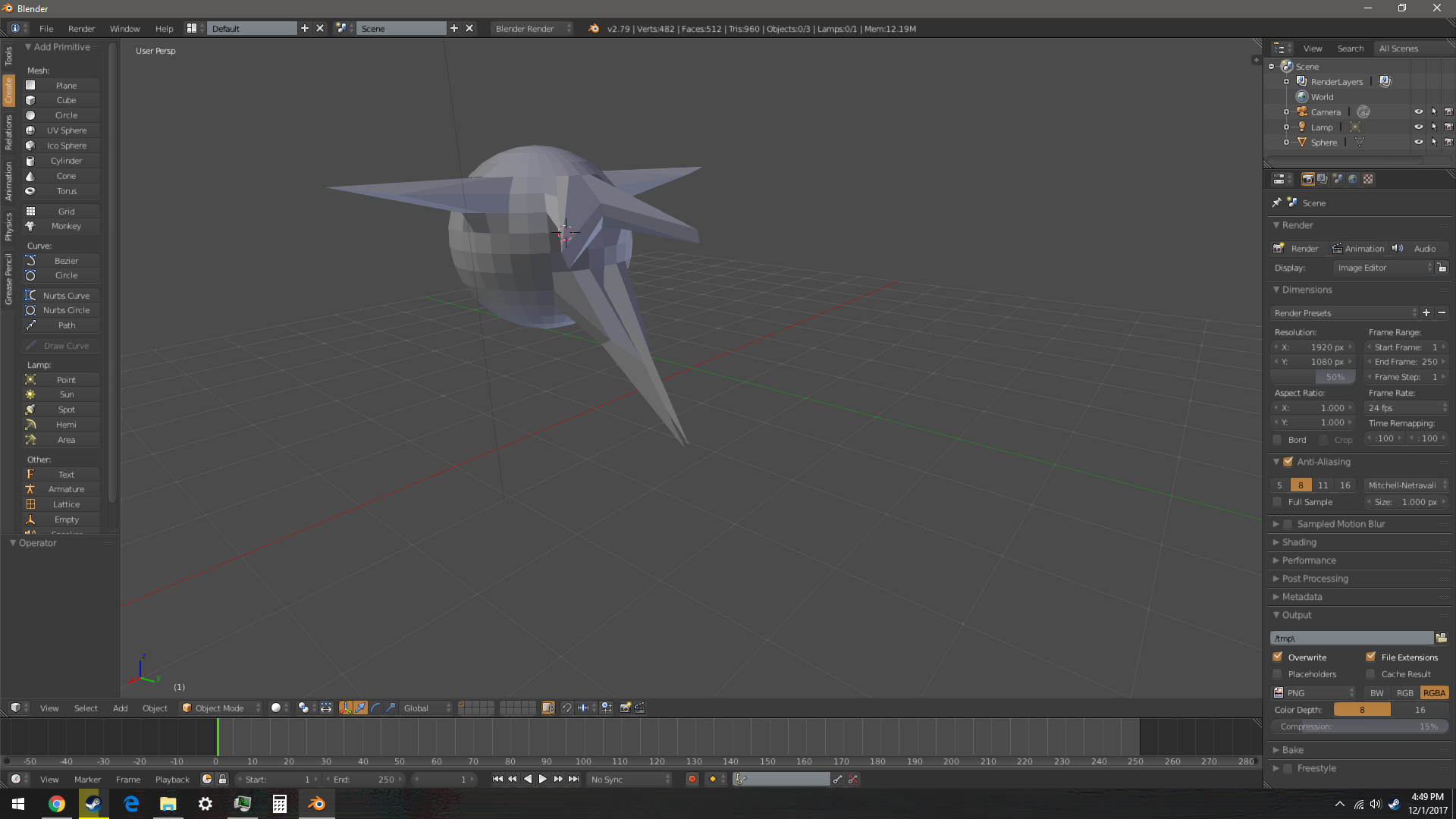Disable the Overwrite checkbox
Screen dimensions: 1456x819
tap(1278, 657)
